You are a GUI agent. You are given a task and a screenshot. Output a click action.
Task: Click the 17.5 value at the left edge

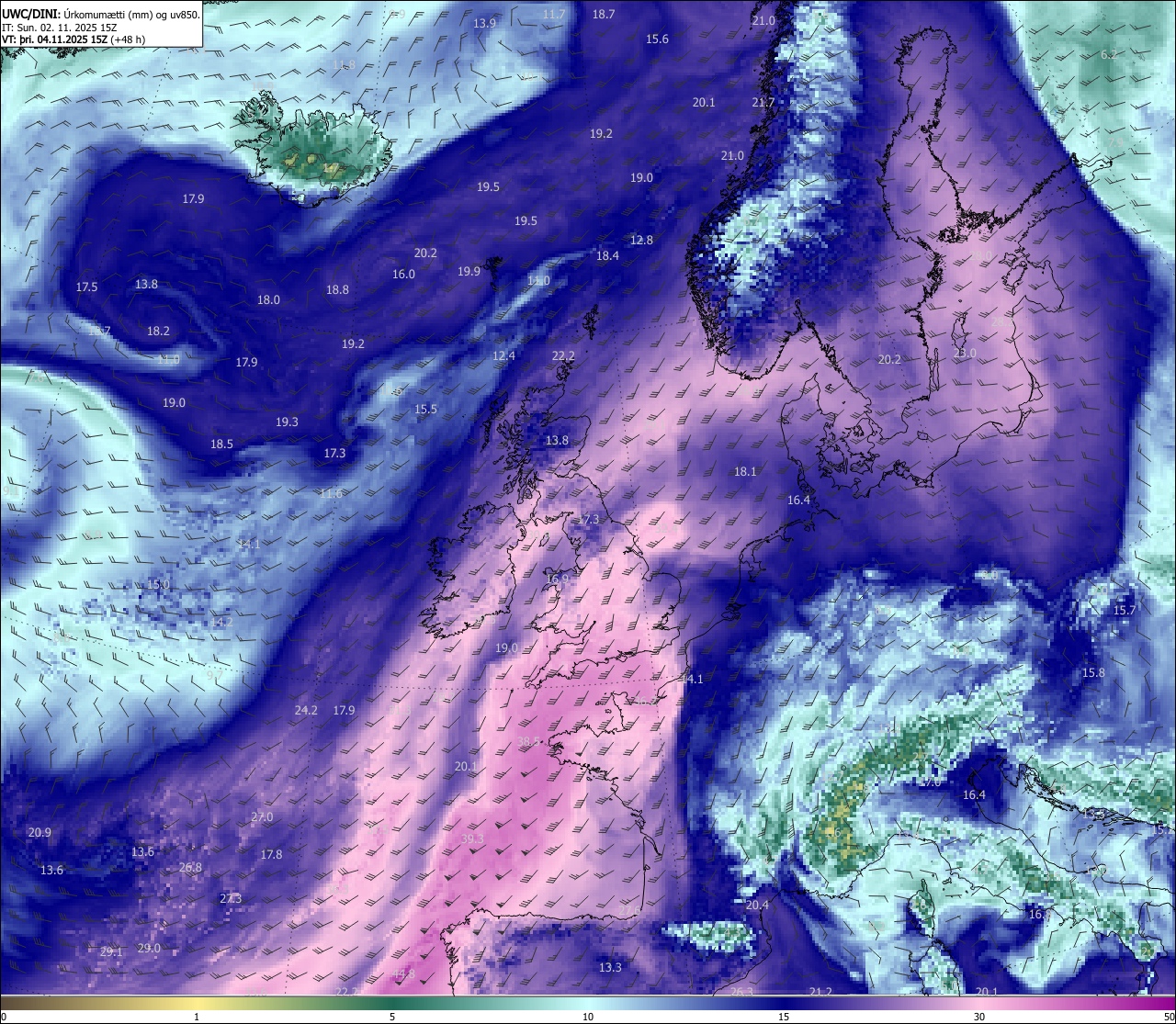pyautogui.click(x=86, y=287)
